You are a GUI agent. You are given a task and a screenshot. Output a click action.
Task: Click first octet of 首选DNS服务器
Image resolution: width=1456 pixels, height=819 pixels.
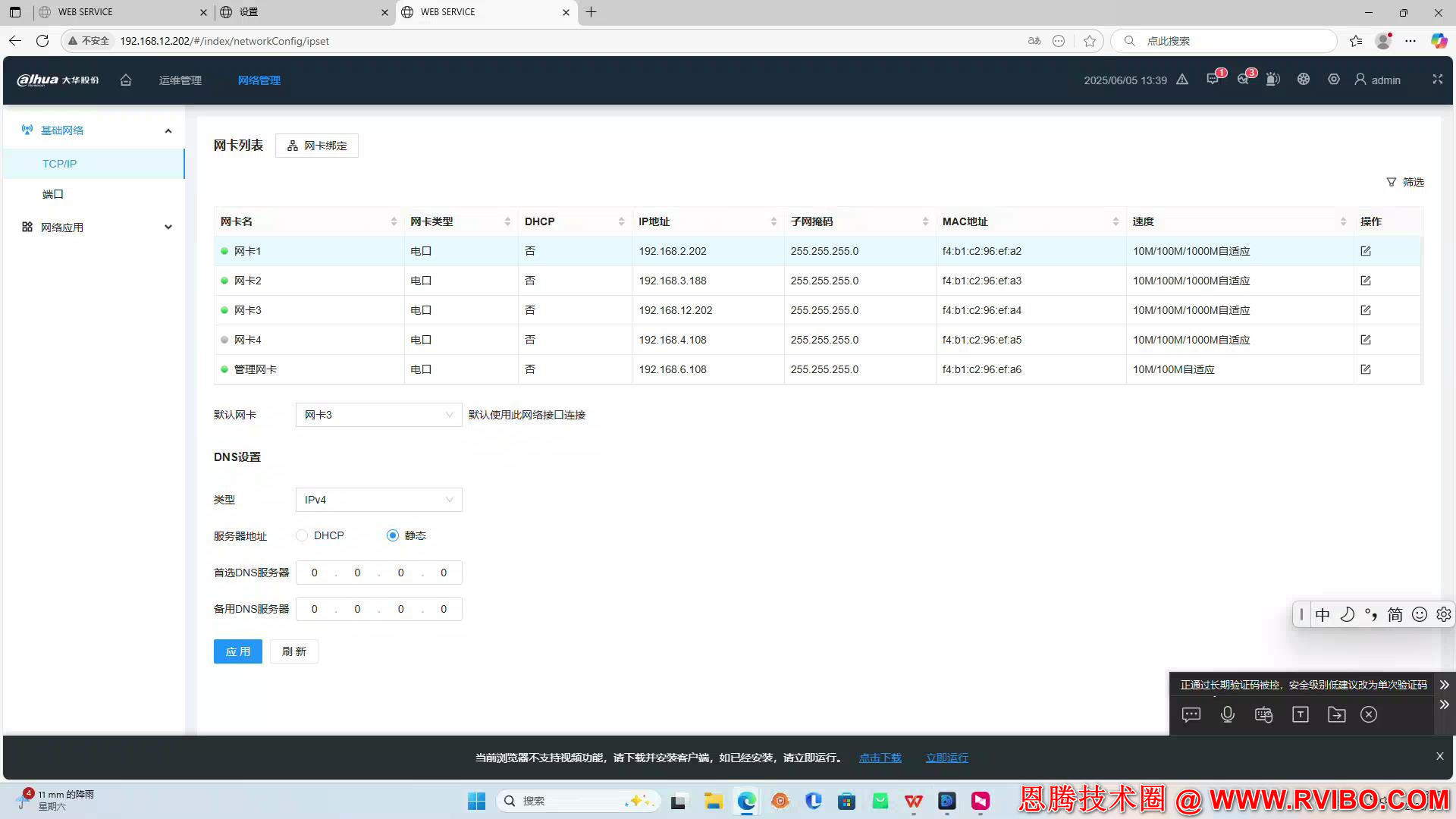[315, 573]
